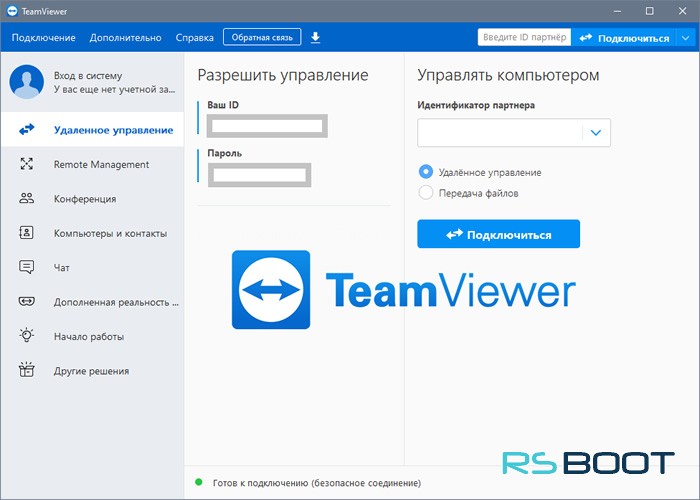
Task: Click the Компьютеры и контакты contact-book icon
Action: (x=26, y=233)
